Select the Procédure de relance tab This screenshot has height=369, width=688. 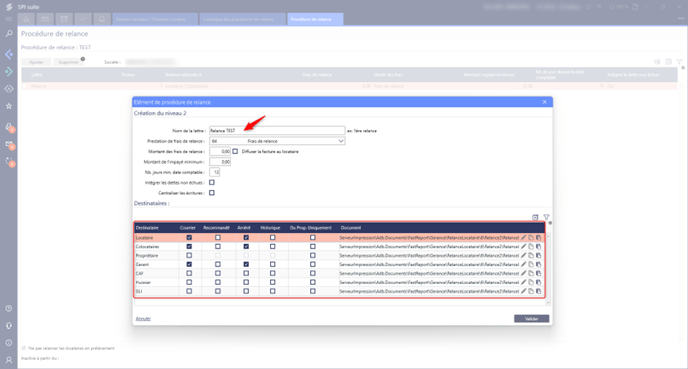tap(315, 19)
